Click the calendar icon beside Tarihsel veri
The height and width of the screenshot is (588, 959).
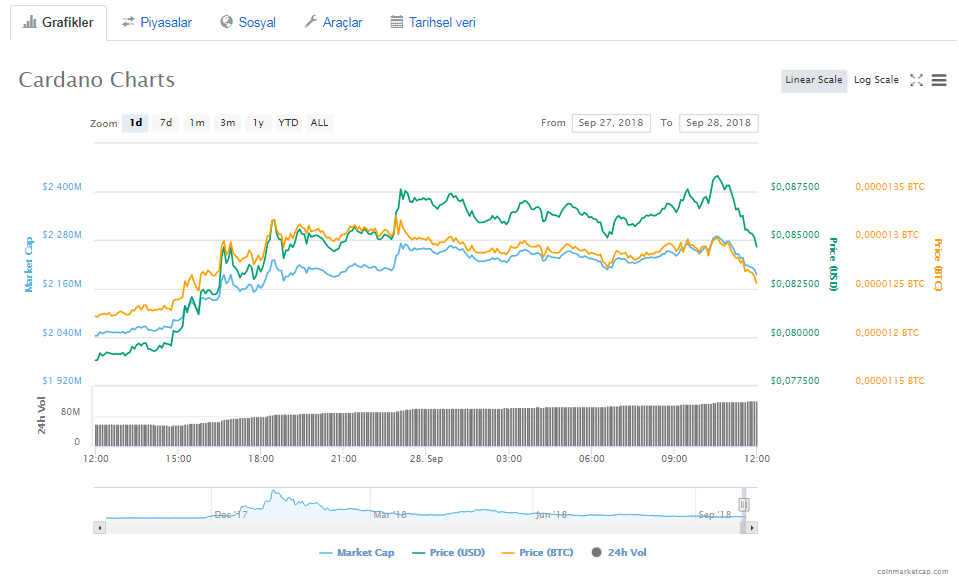click(396, 22)
